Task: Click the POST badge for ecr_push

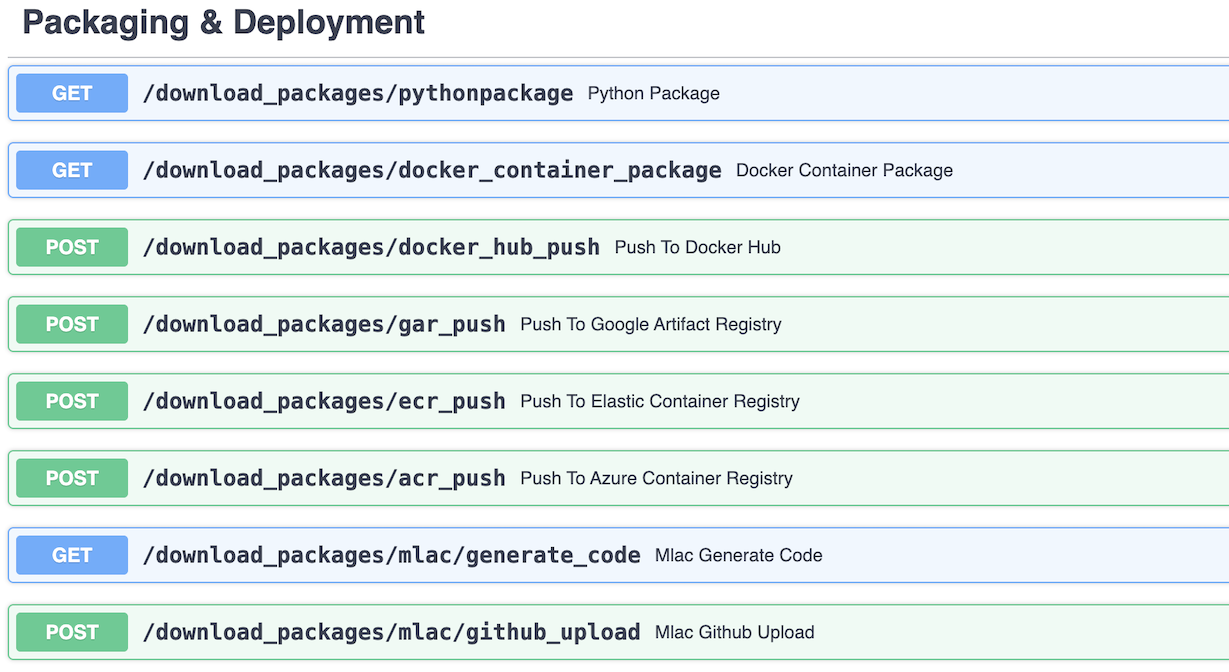Action: coord(72,401)
